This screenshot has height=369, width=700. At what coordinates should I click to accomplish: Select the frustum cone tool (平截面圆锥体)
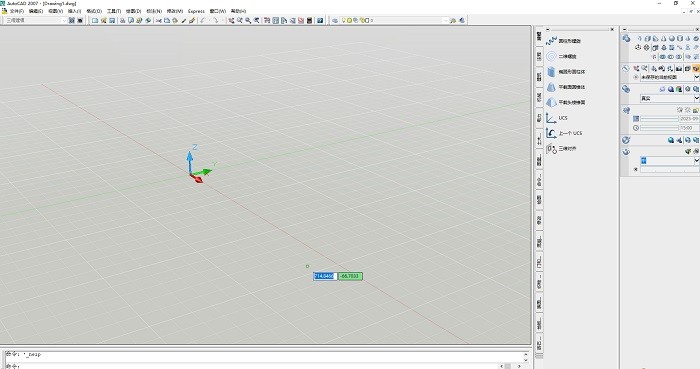pos(565,87)
